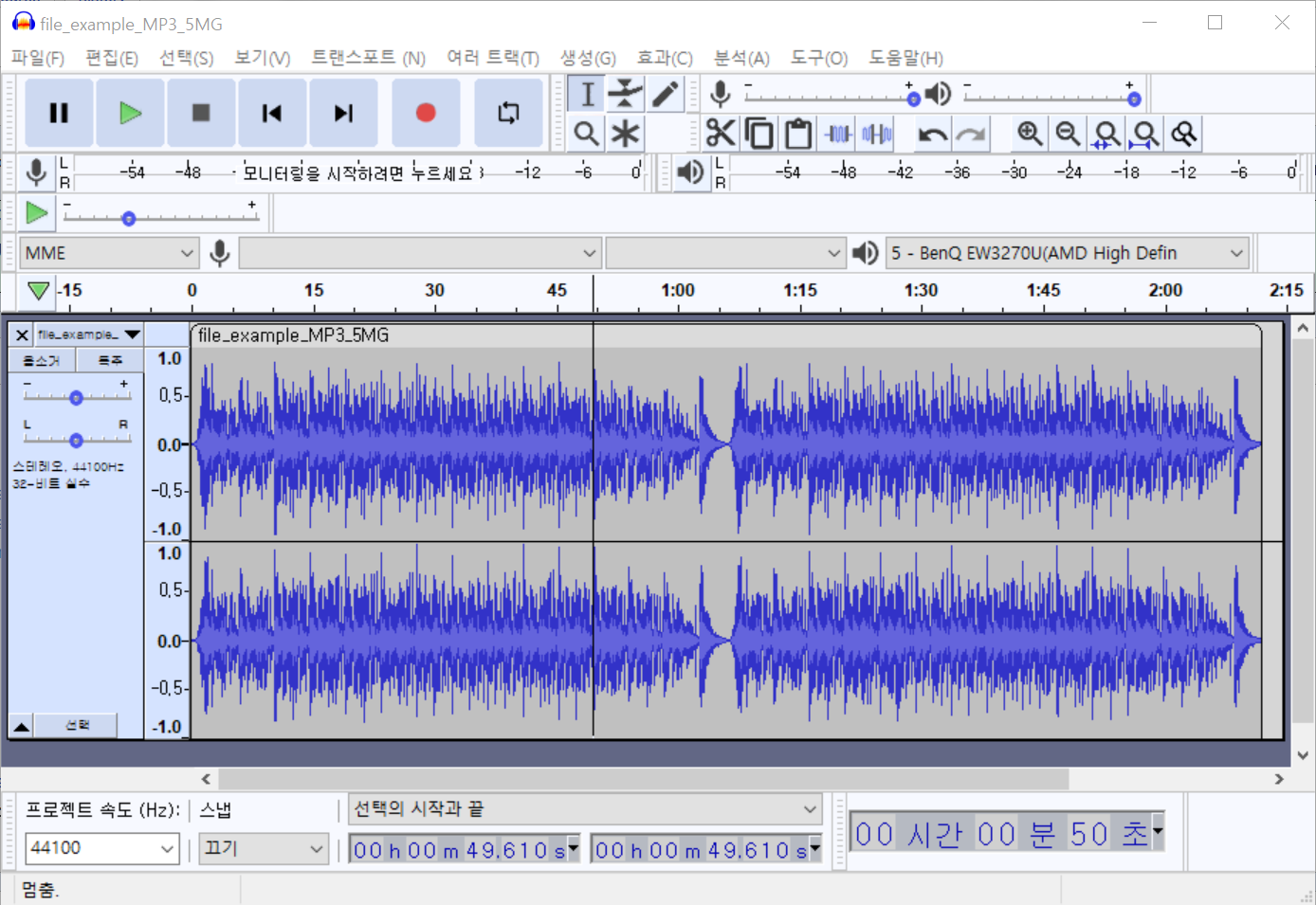This screenshot has height=905, width=1316.
Task: Click the Stop button
Action: click(201, 113)
